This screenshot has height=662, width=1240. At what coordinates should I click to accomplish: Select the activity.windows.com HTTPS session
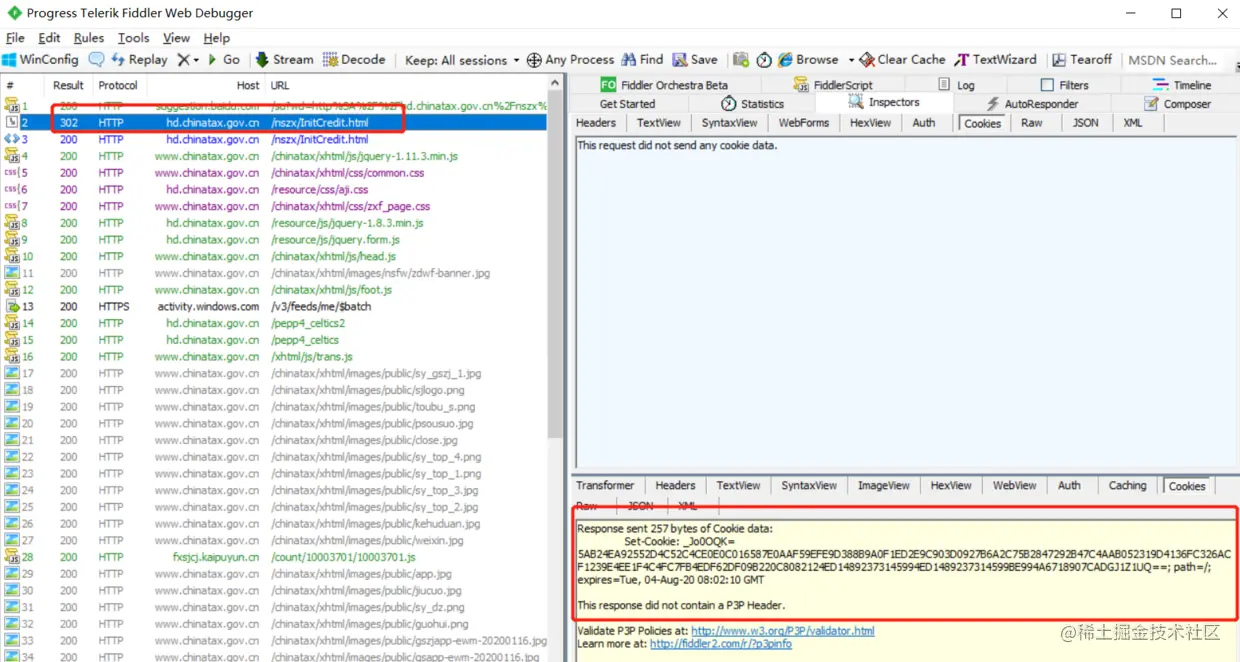click(274, 306)
